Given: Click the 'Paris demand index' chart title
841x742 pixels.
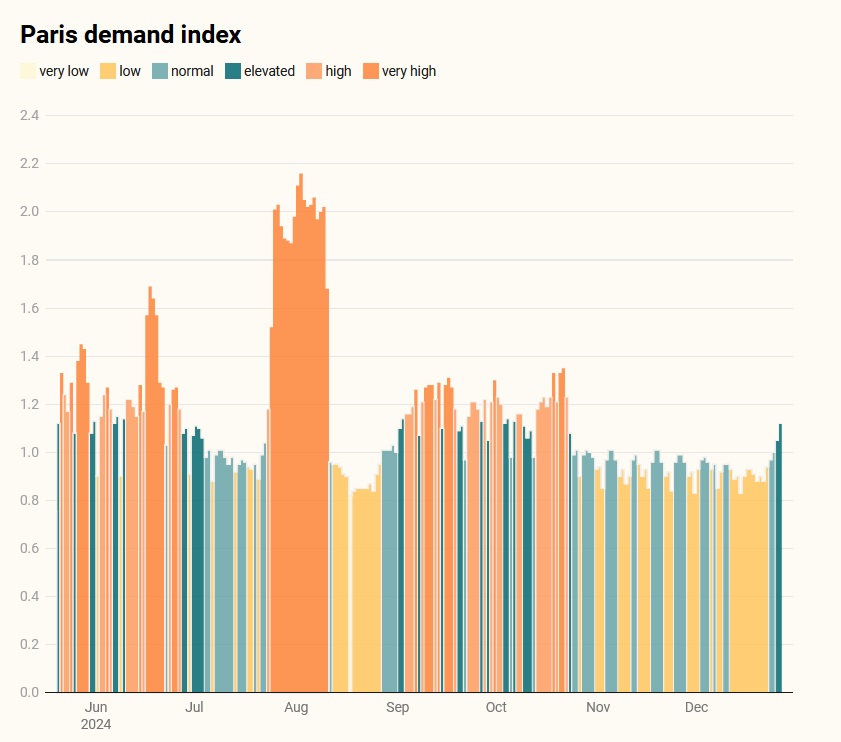Looking at the screenshot, I should tap(131, 34).
